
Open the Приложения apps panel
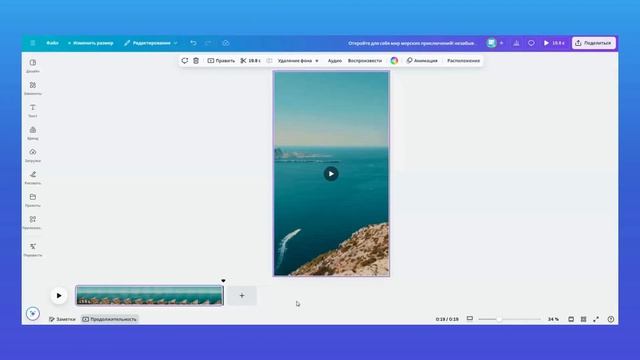(33, 222)
